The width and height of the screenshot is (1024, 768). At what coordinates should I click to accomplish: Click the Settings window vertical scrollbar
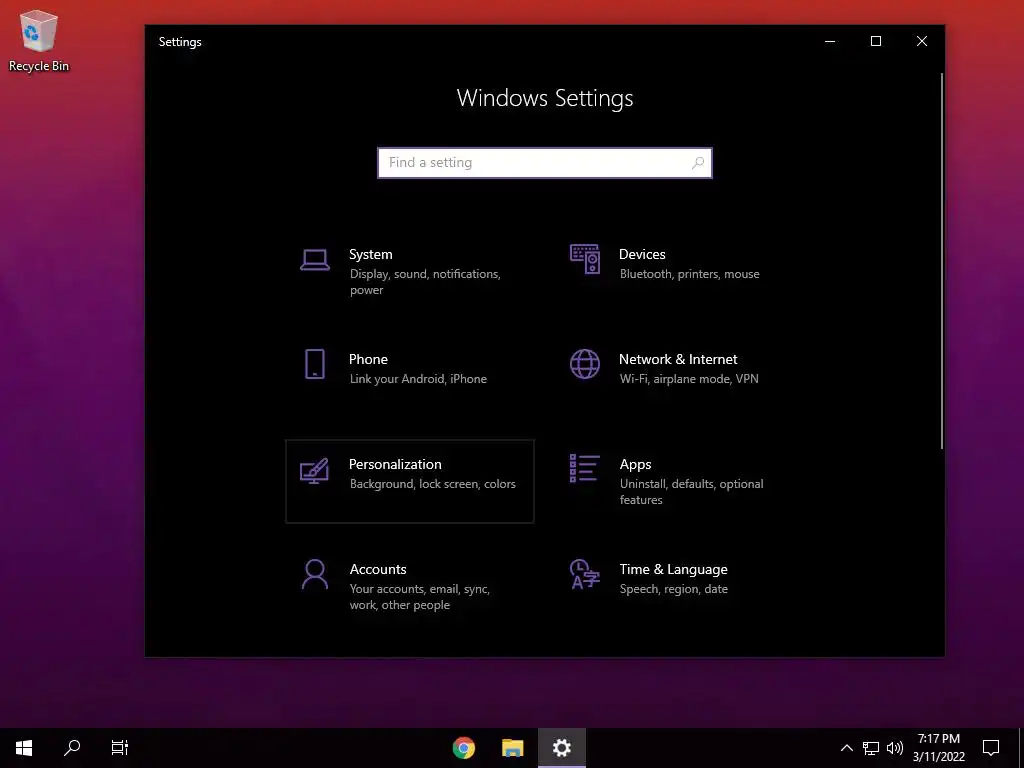(x=942, y=261)
